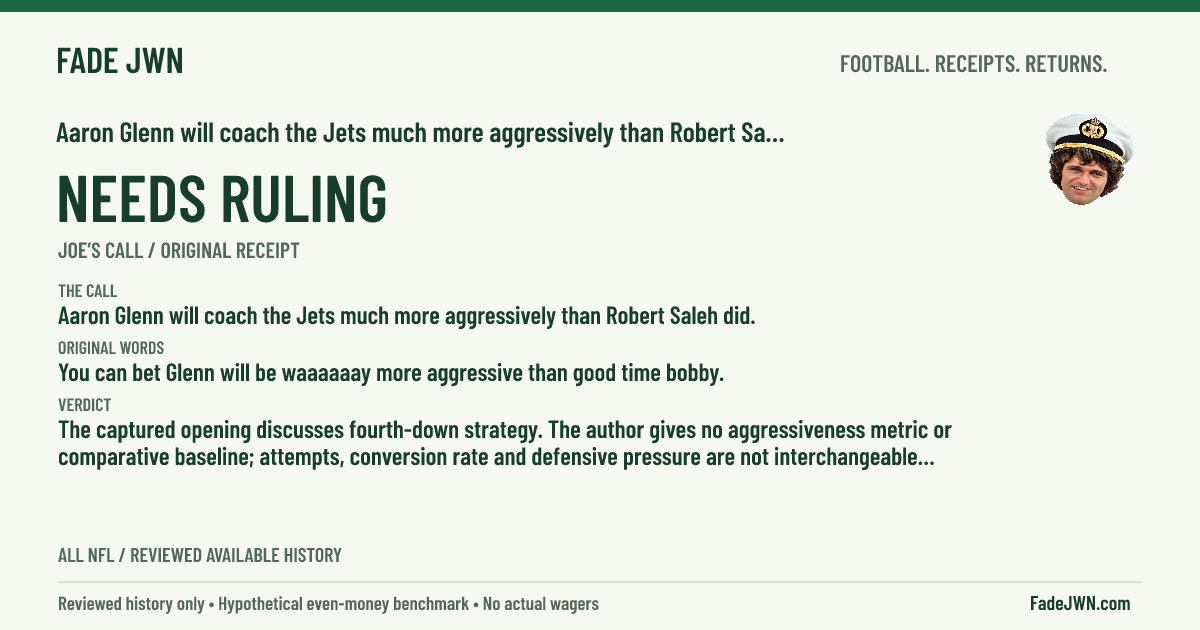This screenshot has width=1200, height=630.
Task: Click the FADE JWN logo title
Action: 120,62
